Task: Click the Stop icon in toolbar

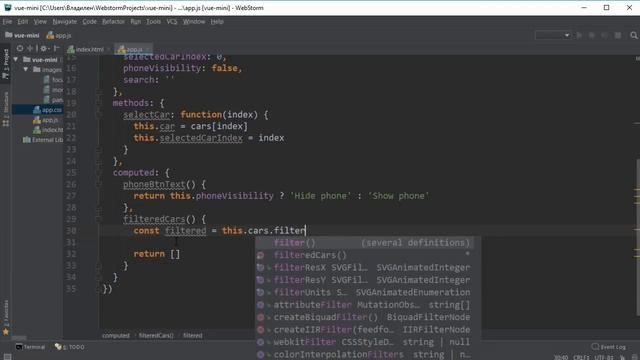Action: [618, 36]
